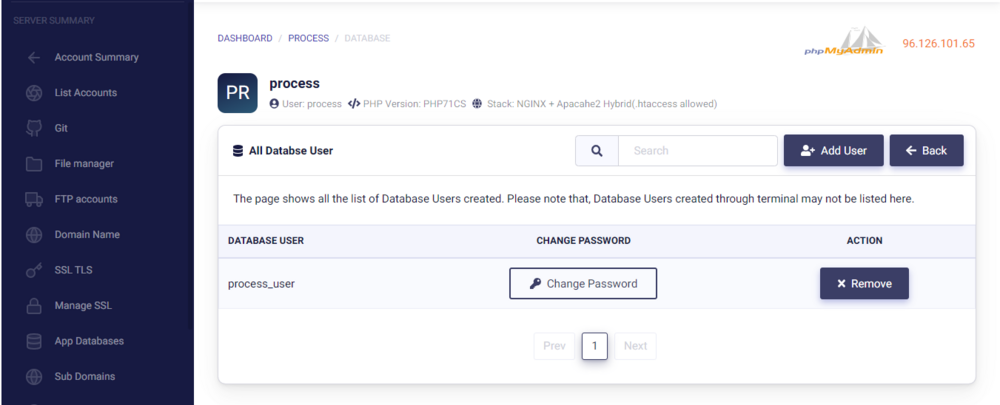Screen dimensions: 1000x405
Task: Open phpMyAdmin via its logo
Action: (x=845, y=43)
